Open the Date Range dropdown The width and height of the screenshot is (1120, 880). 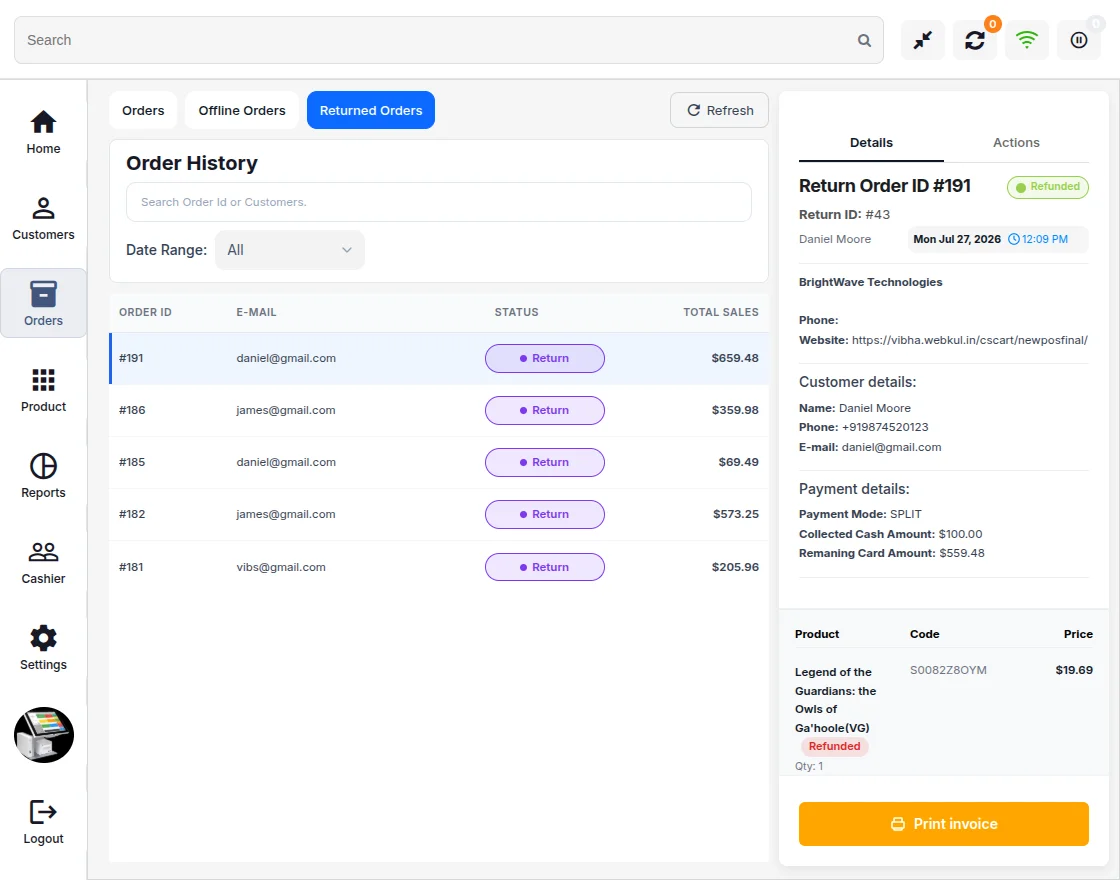pyautogui.click(x=289, y=250)
